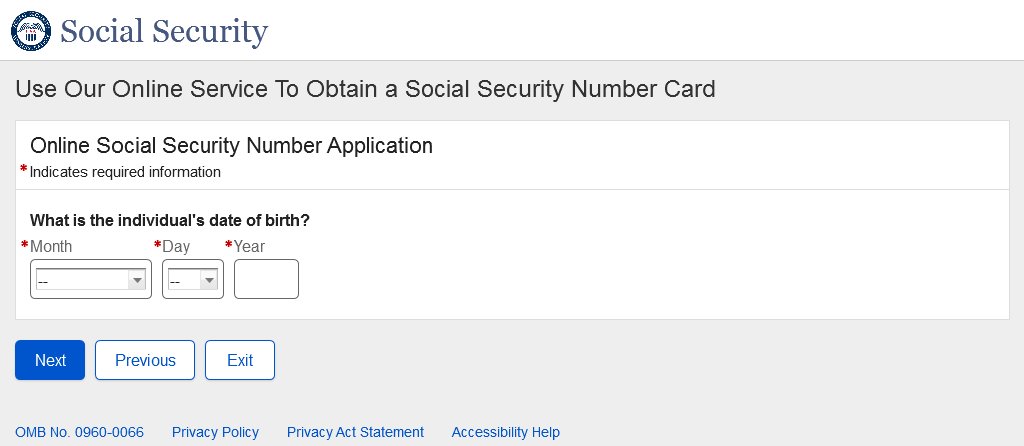Click the Social Security header title text
Image resolution: width=1024 pixels, height=446 pixels.
click(164, 31)
